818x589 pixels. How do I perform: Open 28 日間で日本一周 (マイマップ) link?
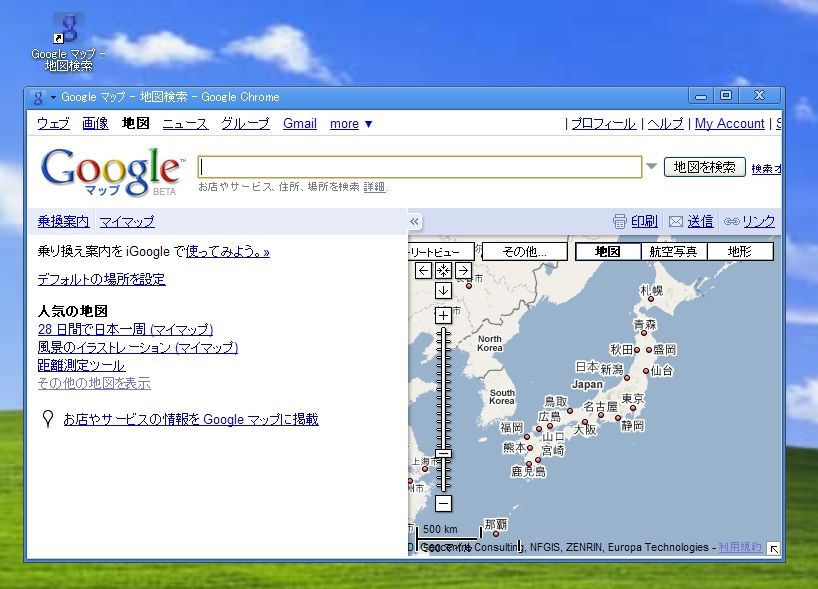[126, 330]
